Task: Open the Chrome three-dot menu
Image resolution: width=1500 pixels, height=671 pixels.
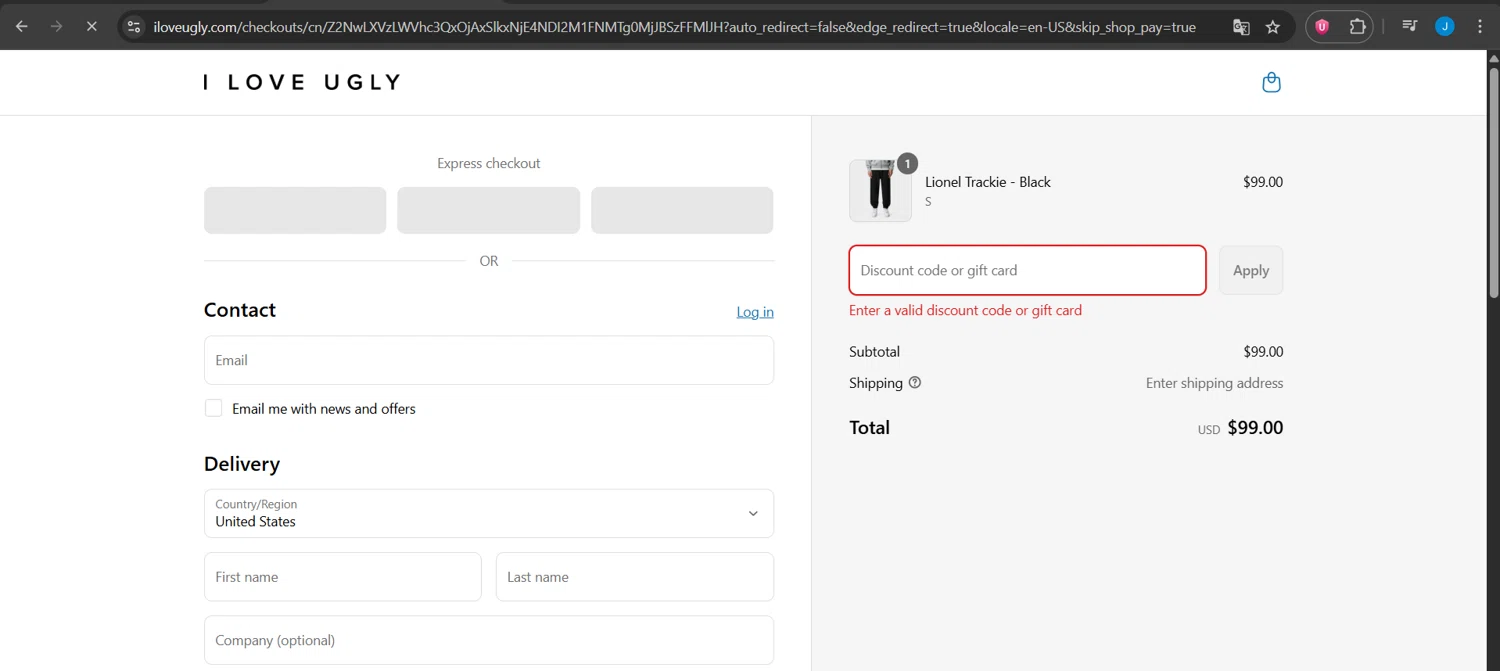Action: click(1480, 27)
